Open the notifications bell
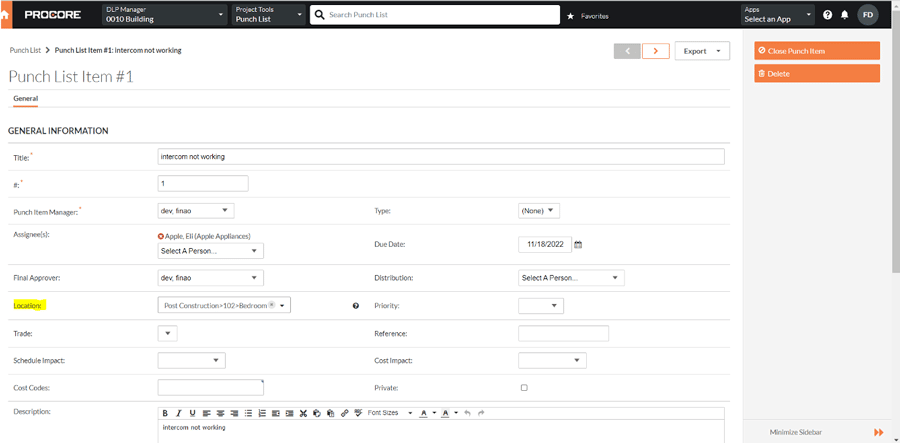The width and height of the screenshot is (900, 443). (844, 15)
